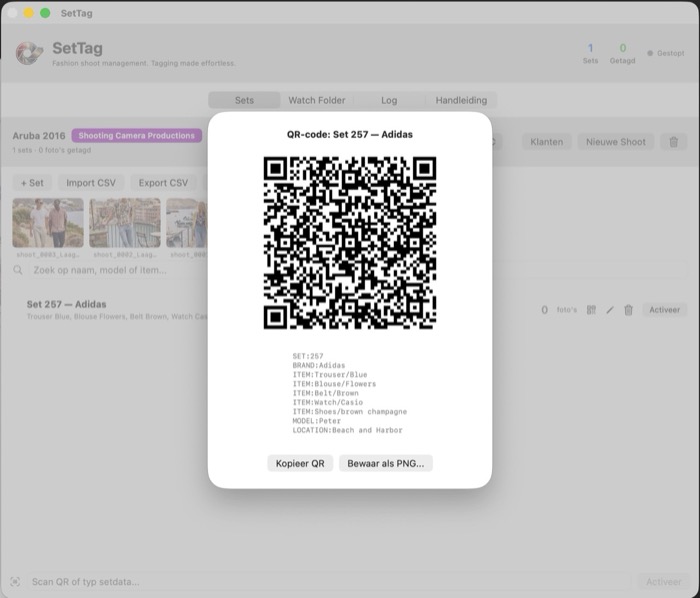Click Import CSV button

click(x=91, y=183)
